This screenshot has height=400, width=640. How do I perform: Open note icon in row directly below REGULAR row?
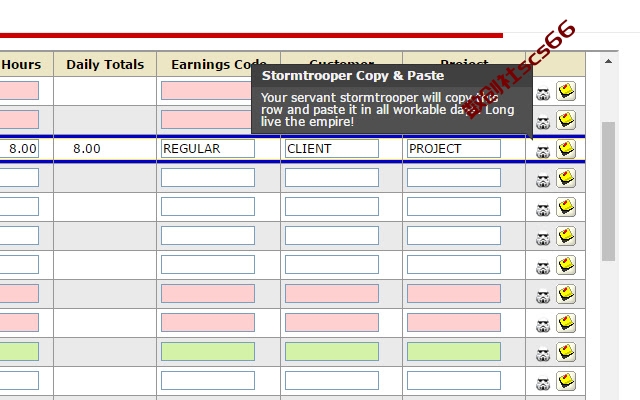[x=566, y=178]
